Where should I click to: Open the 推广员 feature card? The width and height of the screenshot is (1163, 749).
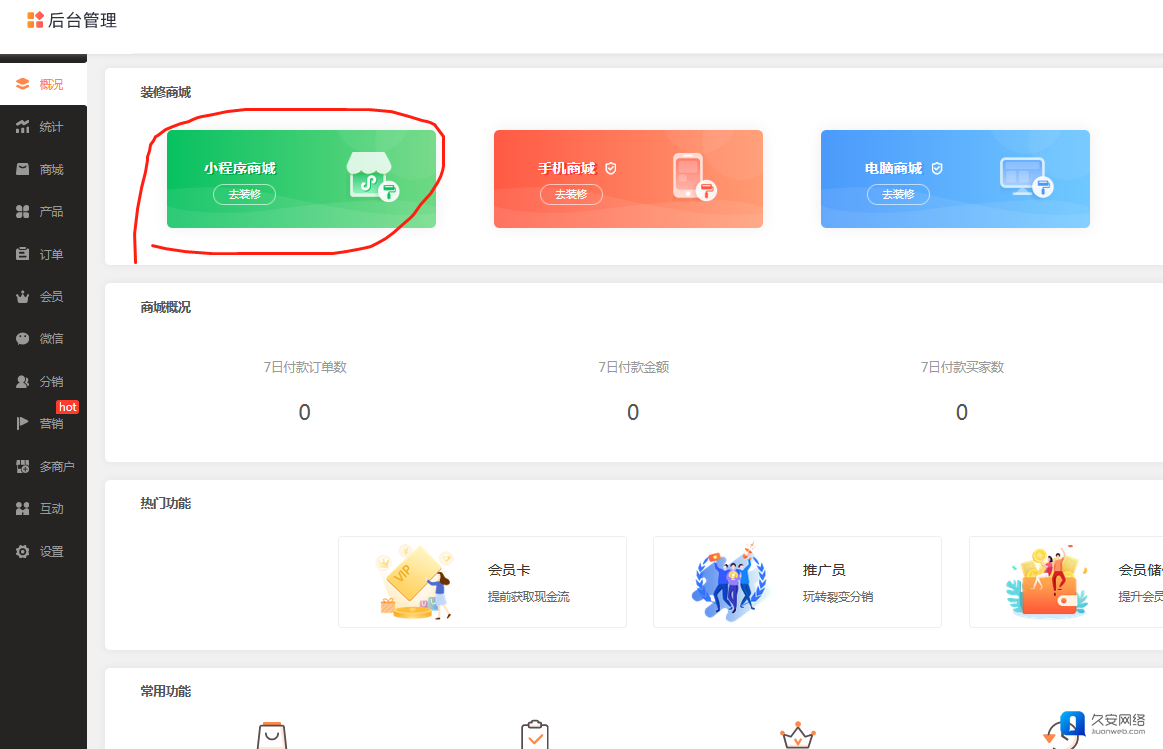797,582
